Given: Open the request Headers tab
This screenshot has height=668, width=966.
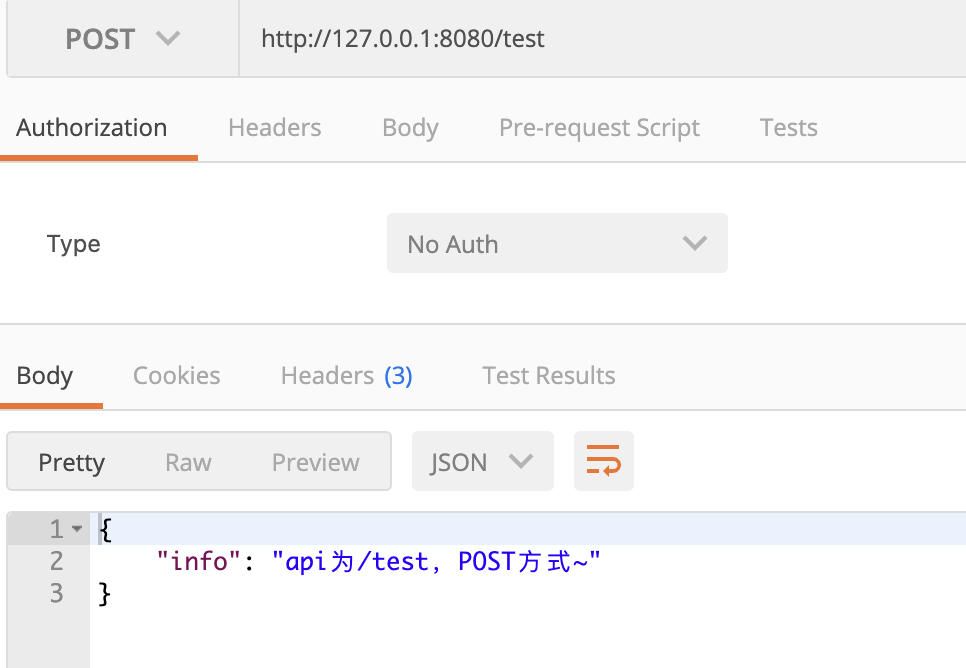Looking at the screenshot, I should pos(275,128).
